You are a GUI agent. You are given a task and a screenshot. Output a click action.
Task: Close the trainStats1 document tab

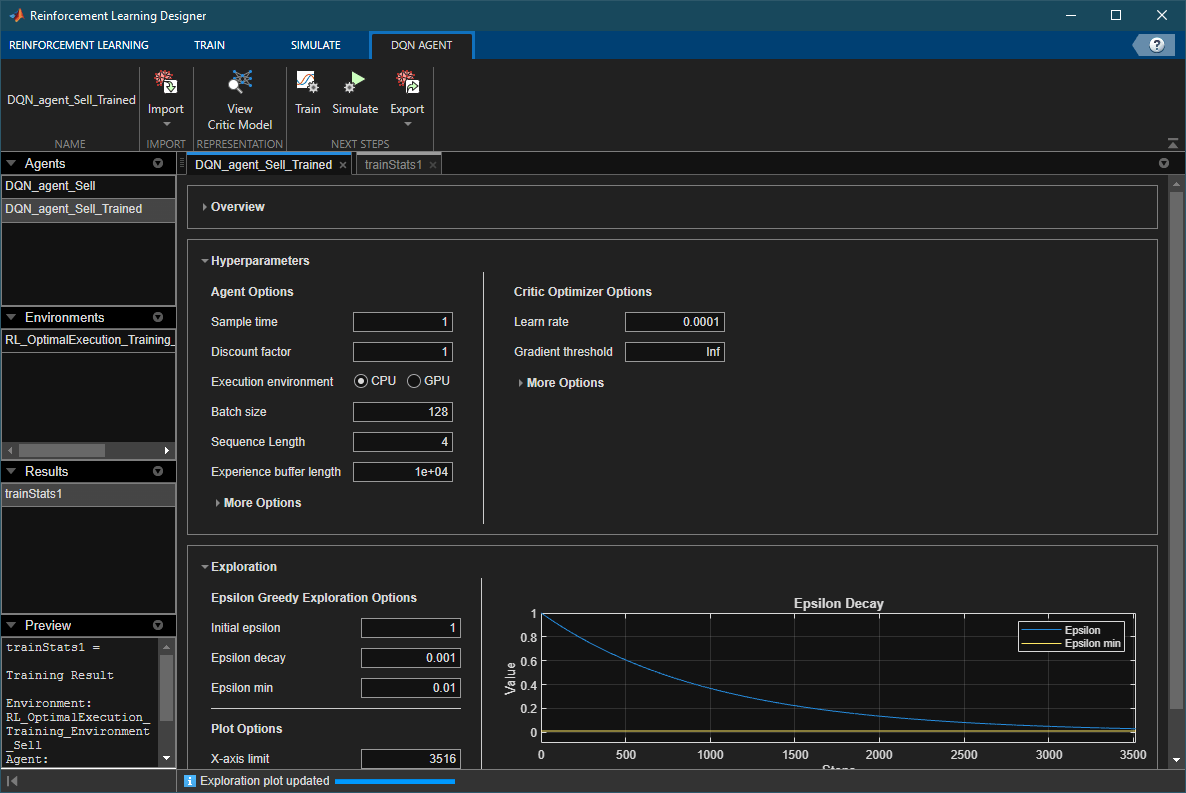click(x=433, y=165)
